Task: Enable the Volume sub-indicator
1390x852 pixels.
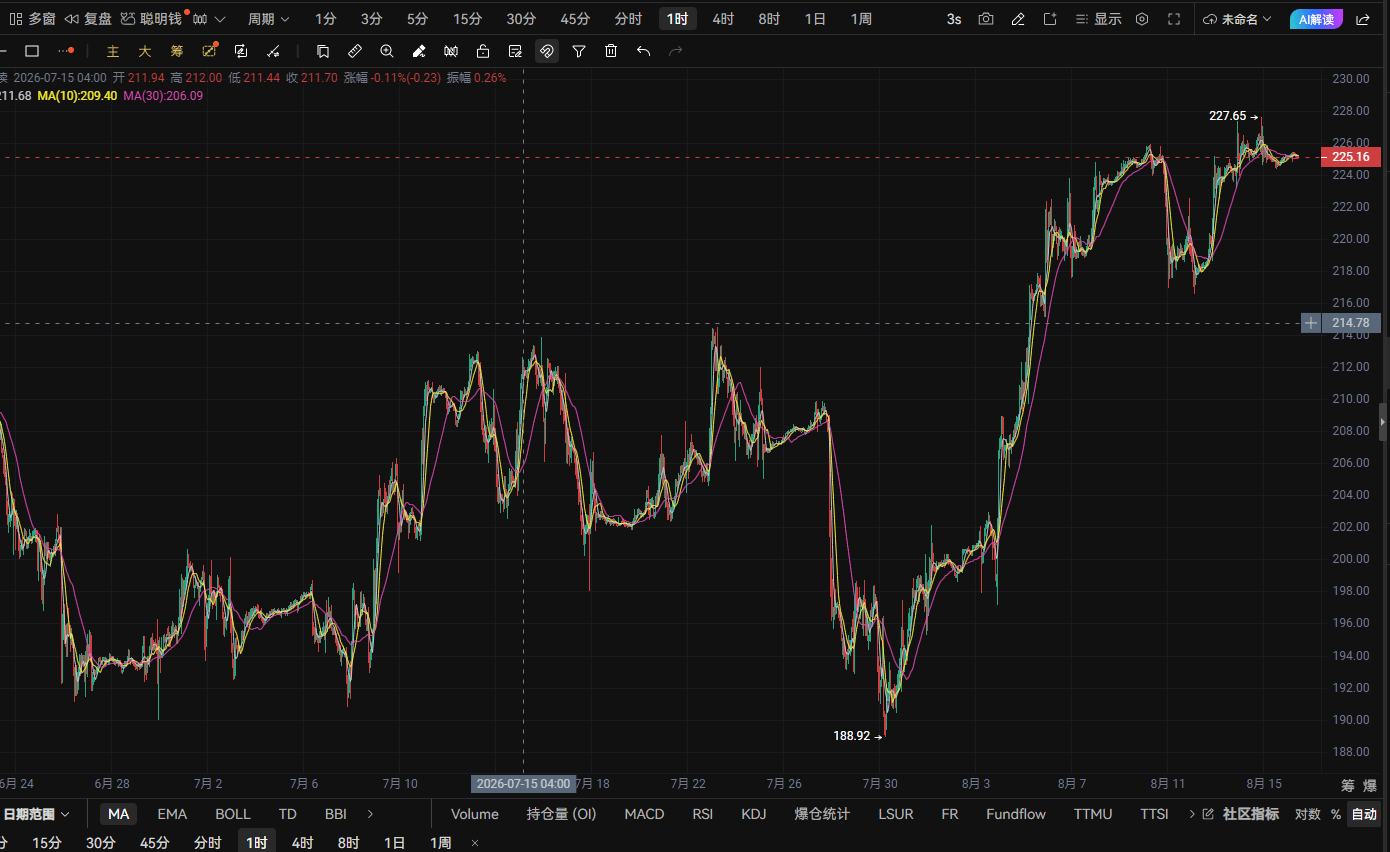Action: (x=474, y=814)
